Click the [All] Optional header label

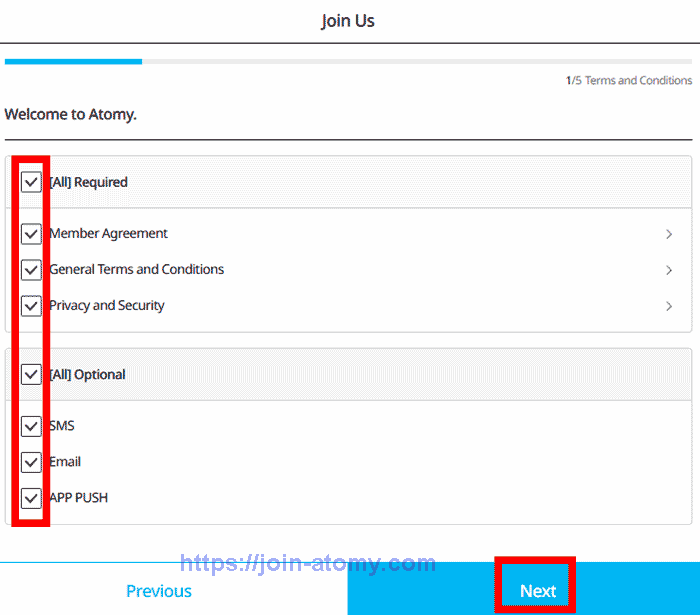click(x=88, y=375)
